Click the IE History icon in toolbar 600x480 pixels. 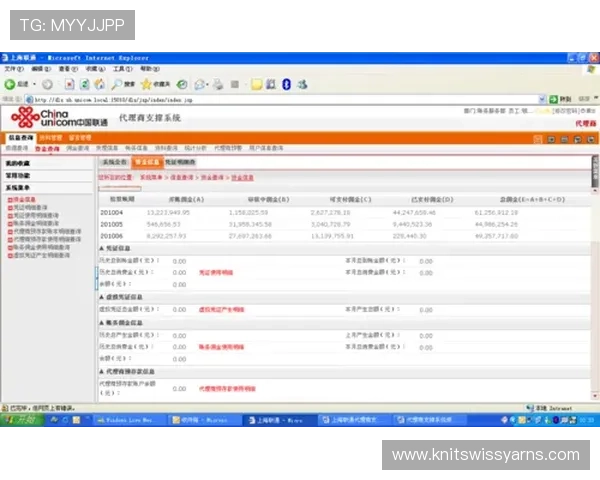point(182,85)
